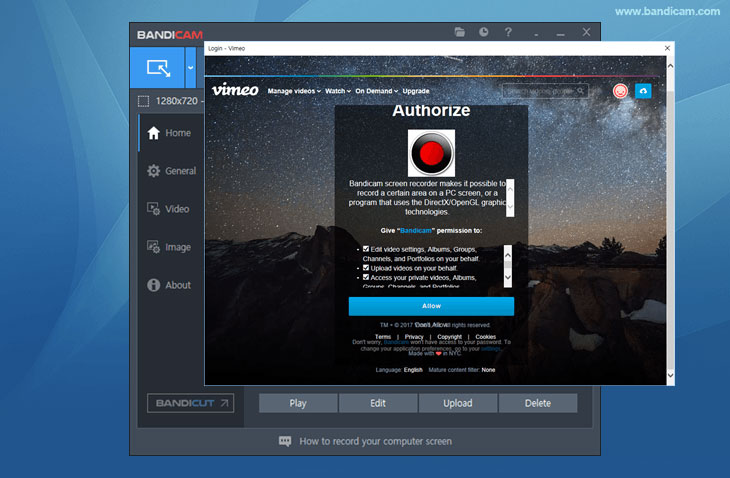Image resolution: width=730 pixels, height=478 pixels.
Task: Click the Delete button in Bandicam
Action: [x=538, y=403]
